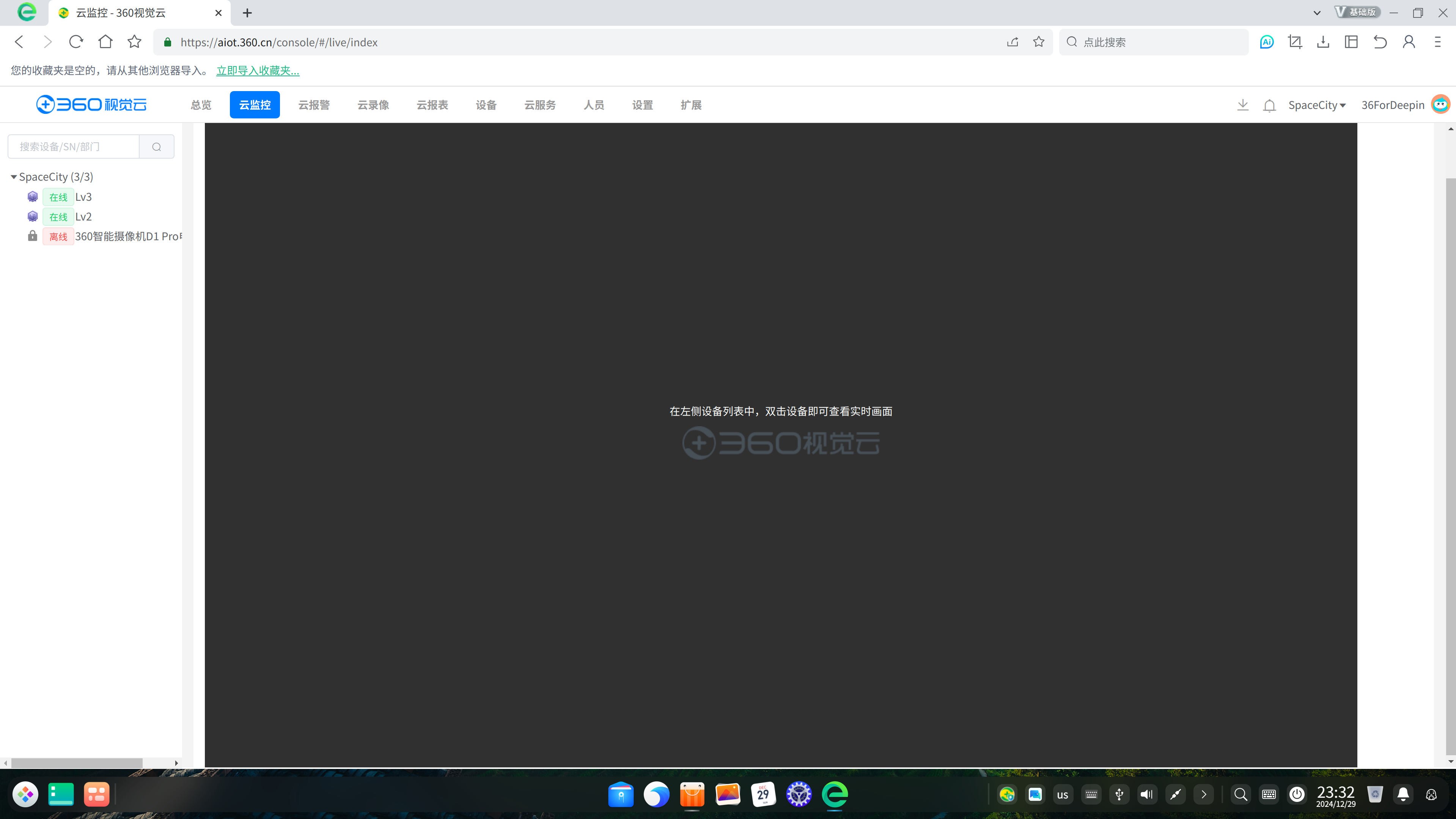Viewport: 1456px width, 819px height.
Task: Open the browser three-dot menu
Action: coord(1438,42)
